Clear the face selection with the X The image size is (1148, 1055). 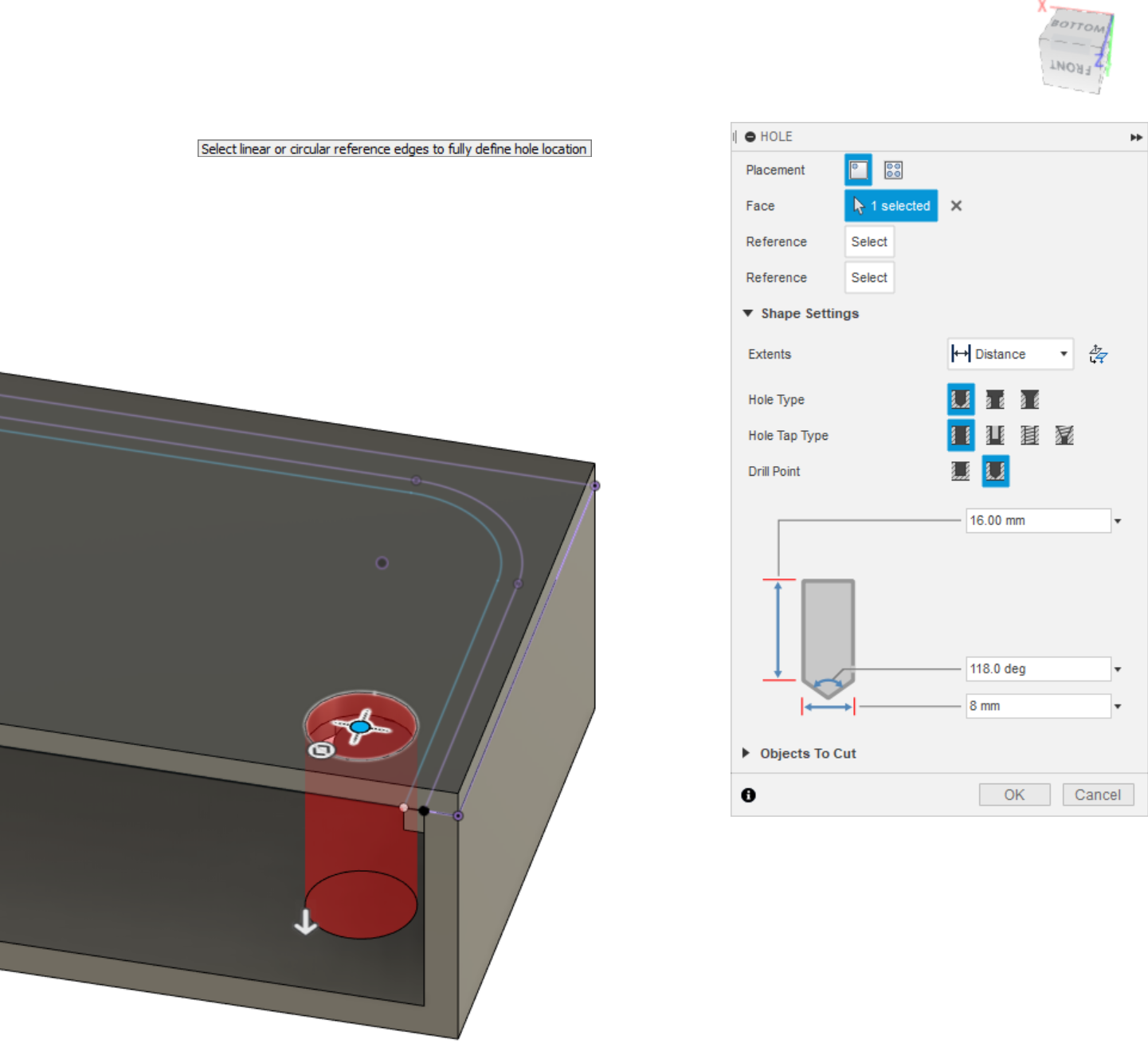[956, 206]
